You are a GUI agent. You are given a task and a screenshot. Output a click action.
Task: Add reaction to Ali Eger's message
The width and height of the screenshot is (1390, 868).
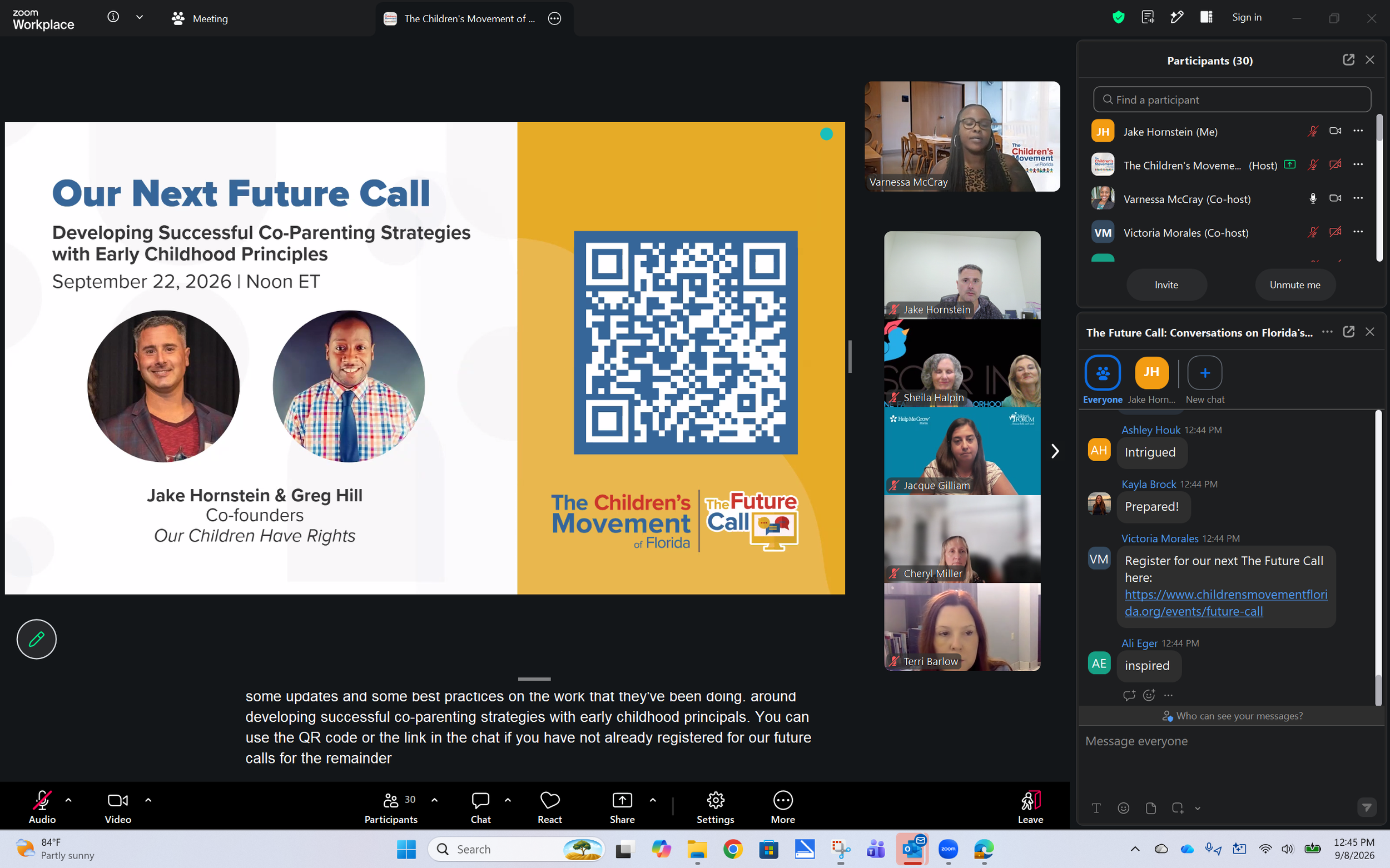click(x=1149, y=695)
